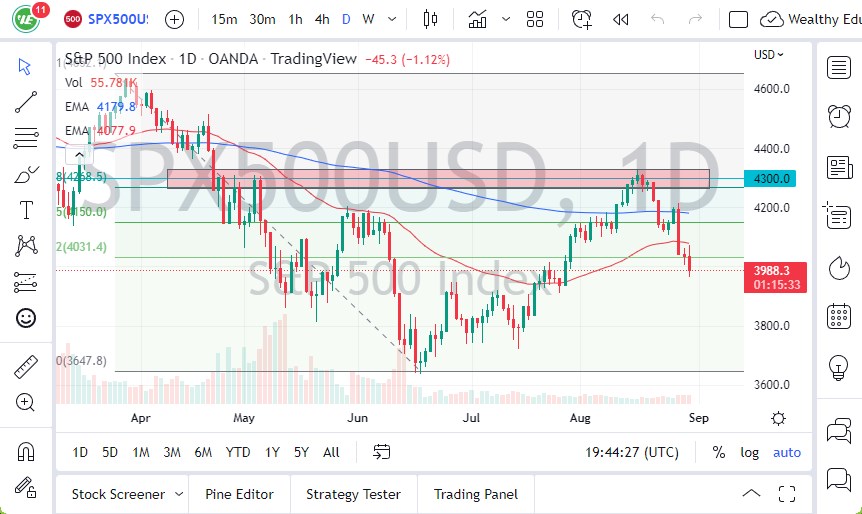Expand the Stock Screener dropdown
This screenshot has height=514, width=862.
click(x=178, y=494)
